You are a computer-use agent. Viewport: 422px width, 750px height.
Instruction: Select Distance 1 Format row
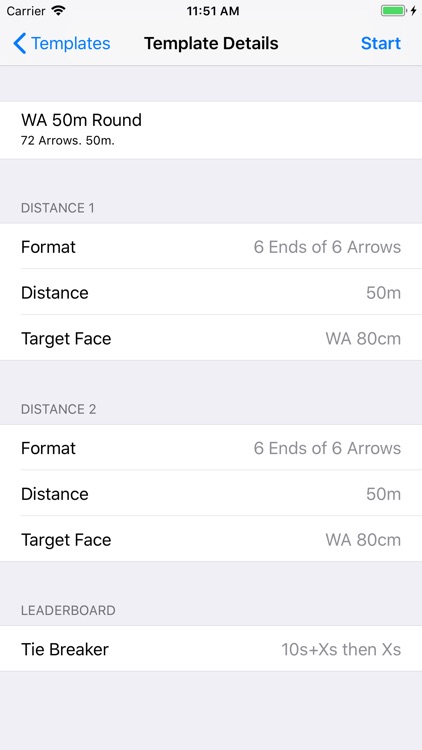pos(211,247)
